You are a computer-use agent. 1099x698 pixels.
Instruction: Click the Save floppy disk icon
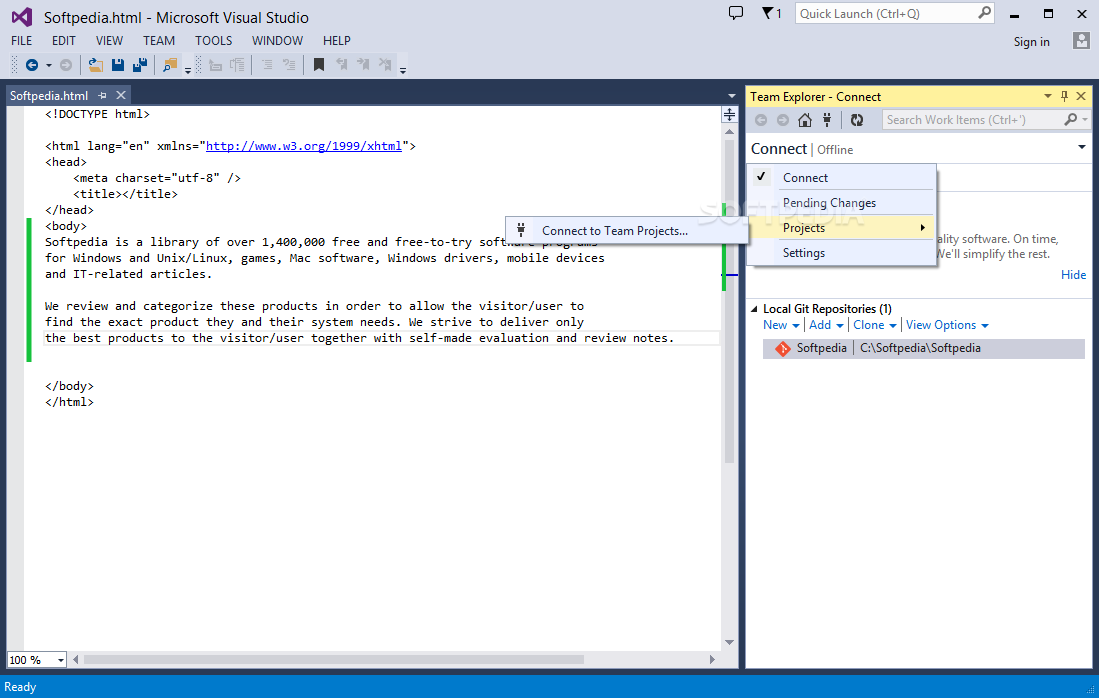pyautogui.click(x=118, y=65)
